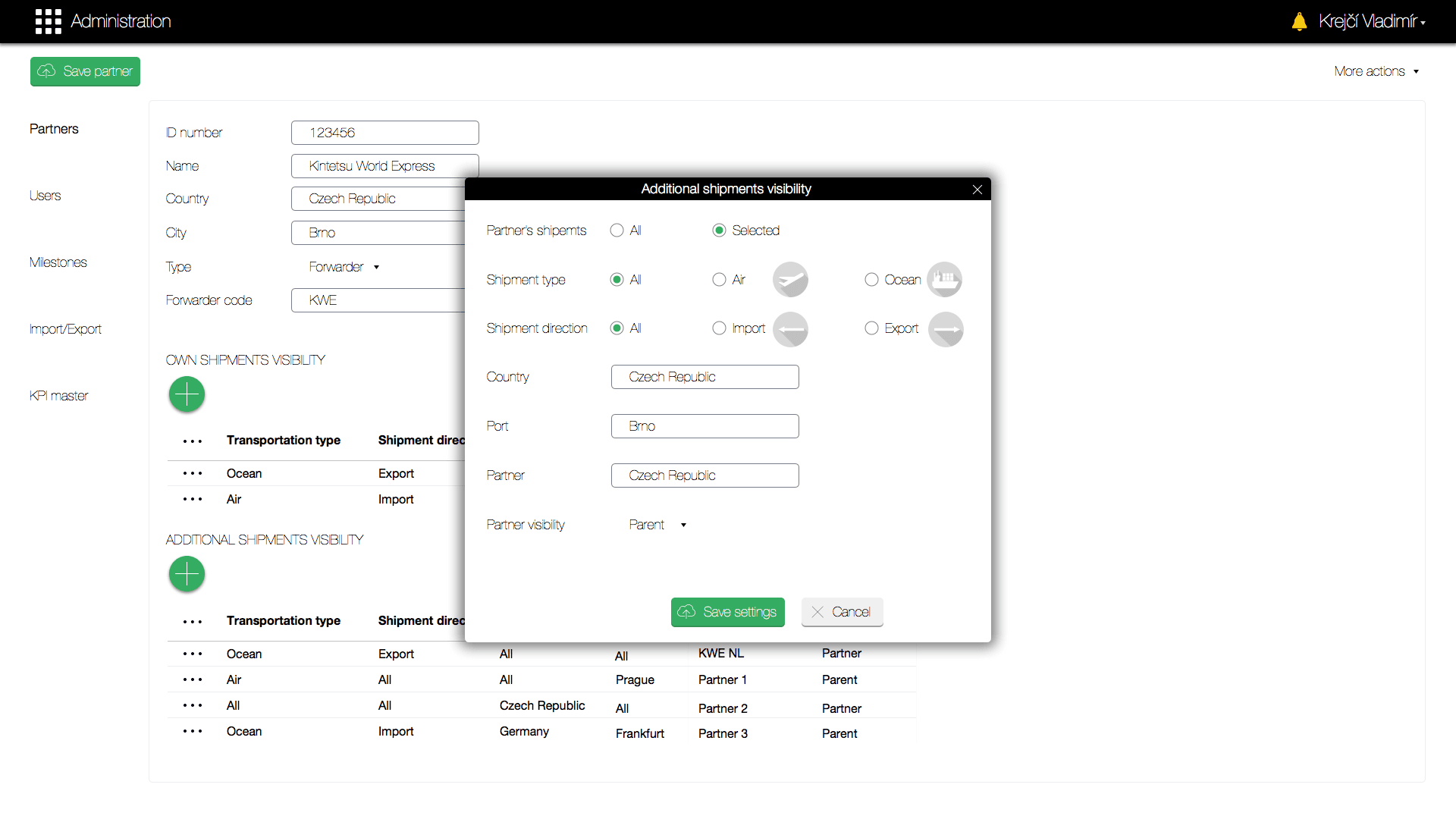Open the app grid launcher icon
1456x819 pixels.
click(48, 21)
